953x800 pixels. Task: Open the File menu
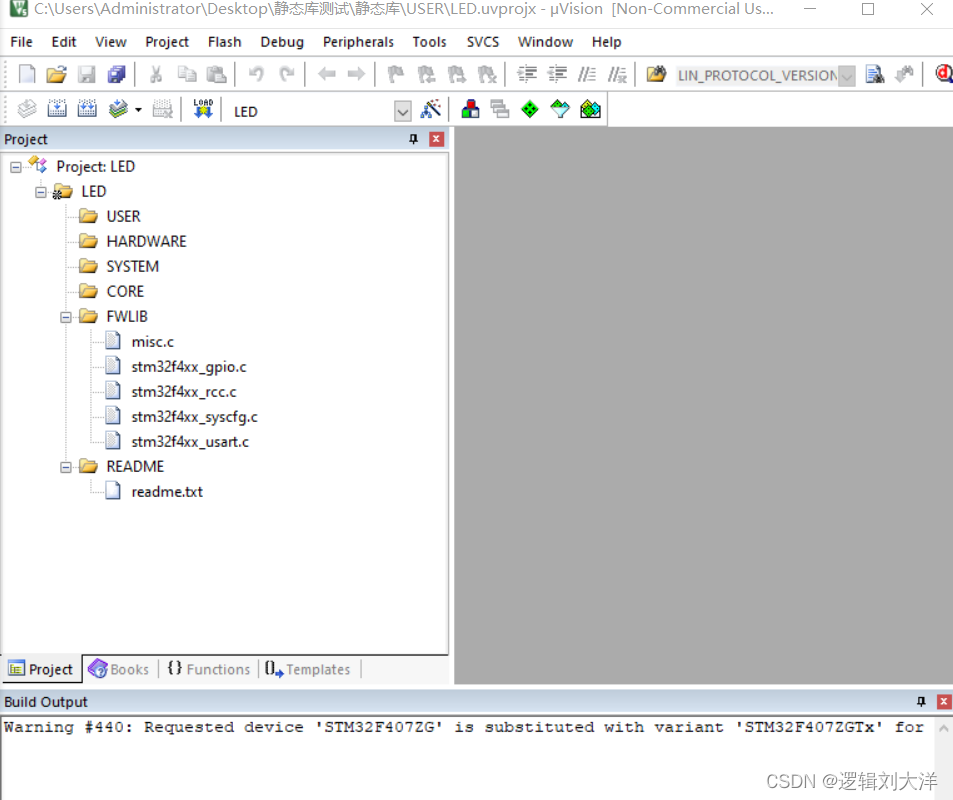pyautogui.click(x=21, y=42)
